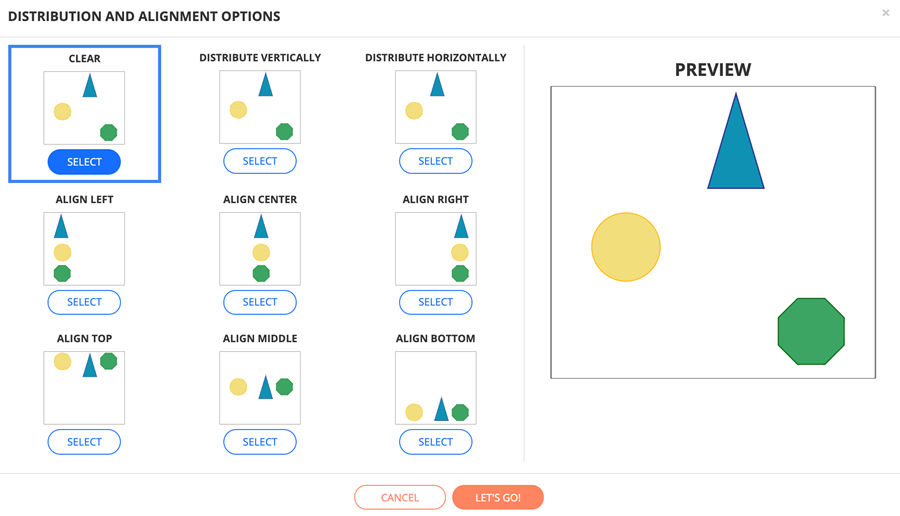Click the Align Bottom preview thumbnail
This screenshot has width=900, height=516.
point(436,388)
